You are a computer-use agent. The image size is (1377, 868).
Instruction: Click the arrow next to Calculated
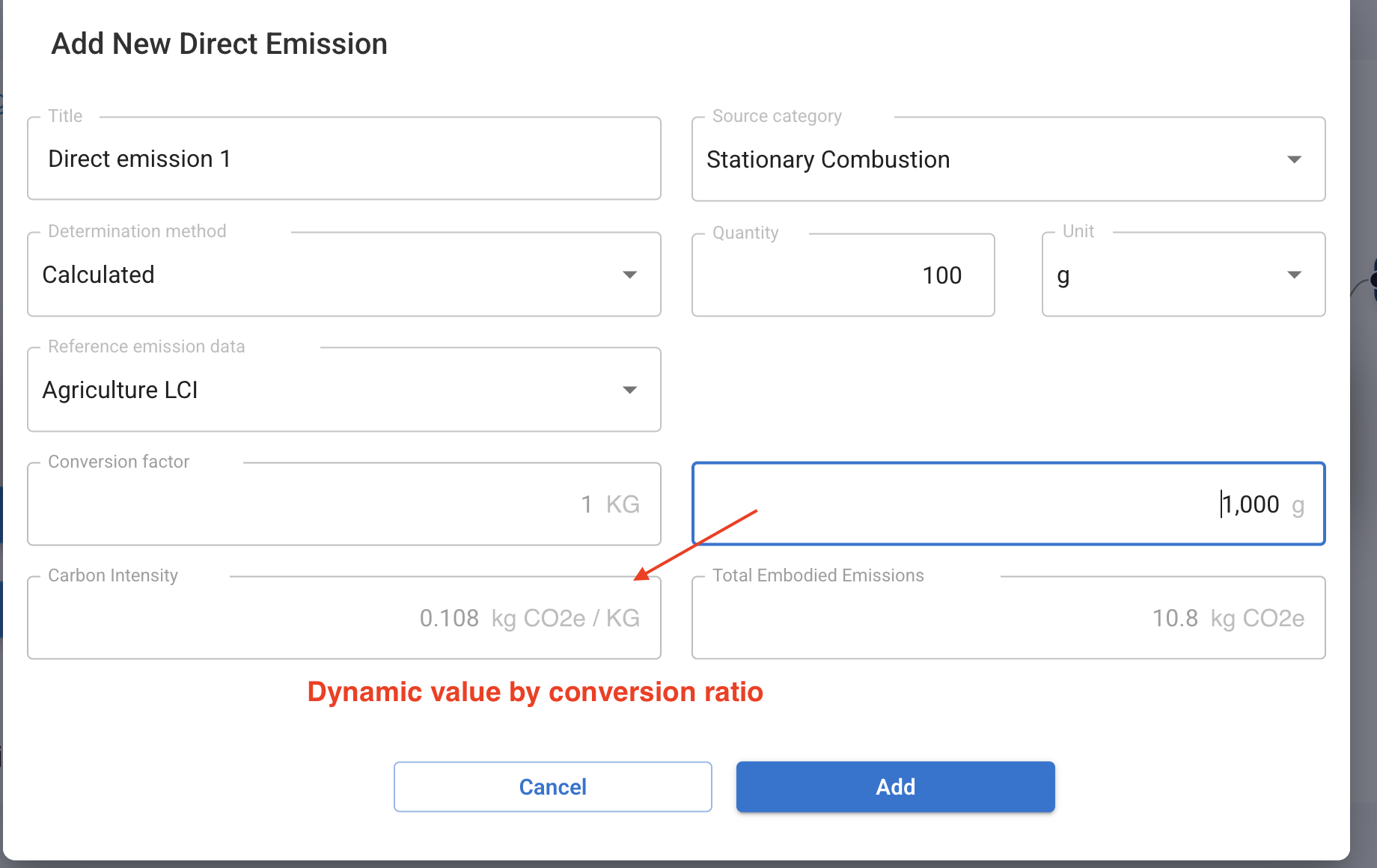(629, 275)
